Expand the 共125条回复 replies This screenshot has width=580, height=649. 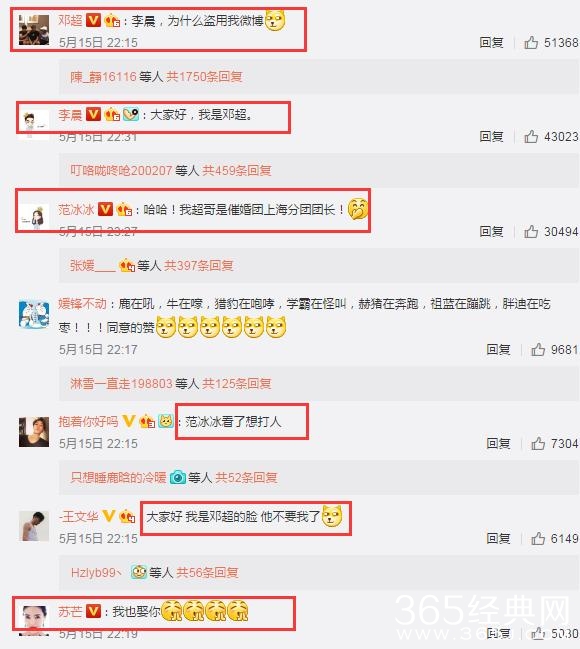coord(237,384)
